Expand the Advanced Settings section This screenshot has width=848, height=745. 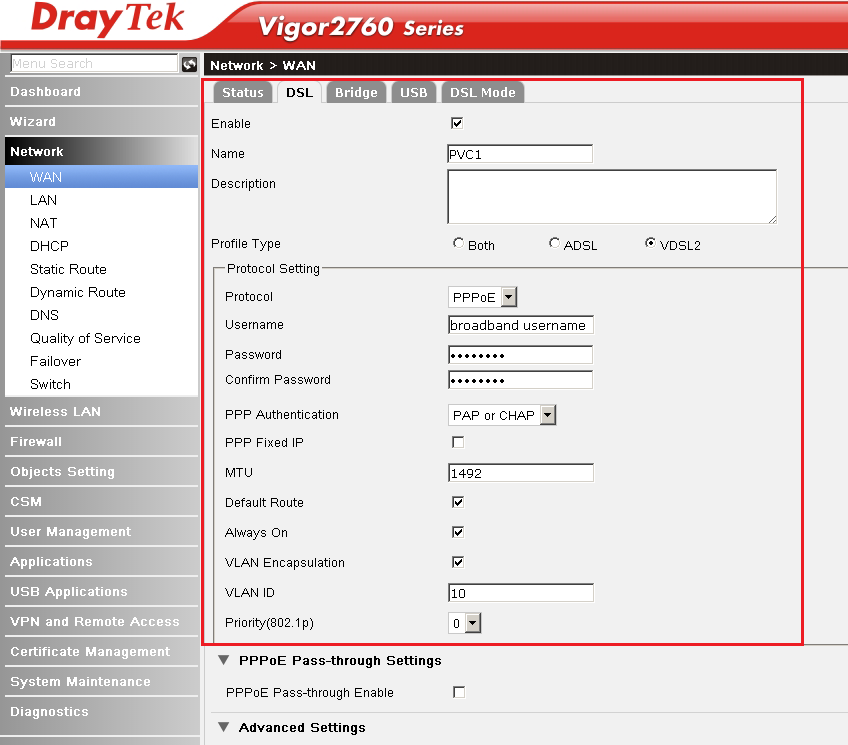pyautogui.click(x=301, y=728)
